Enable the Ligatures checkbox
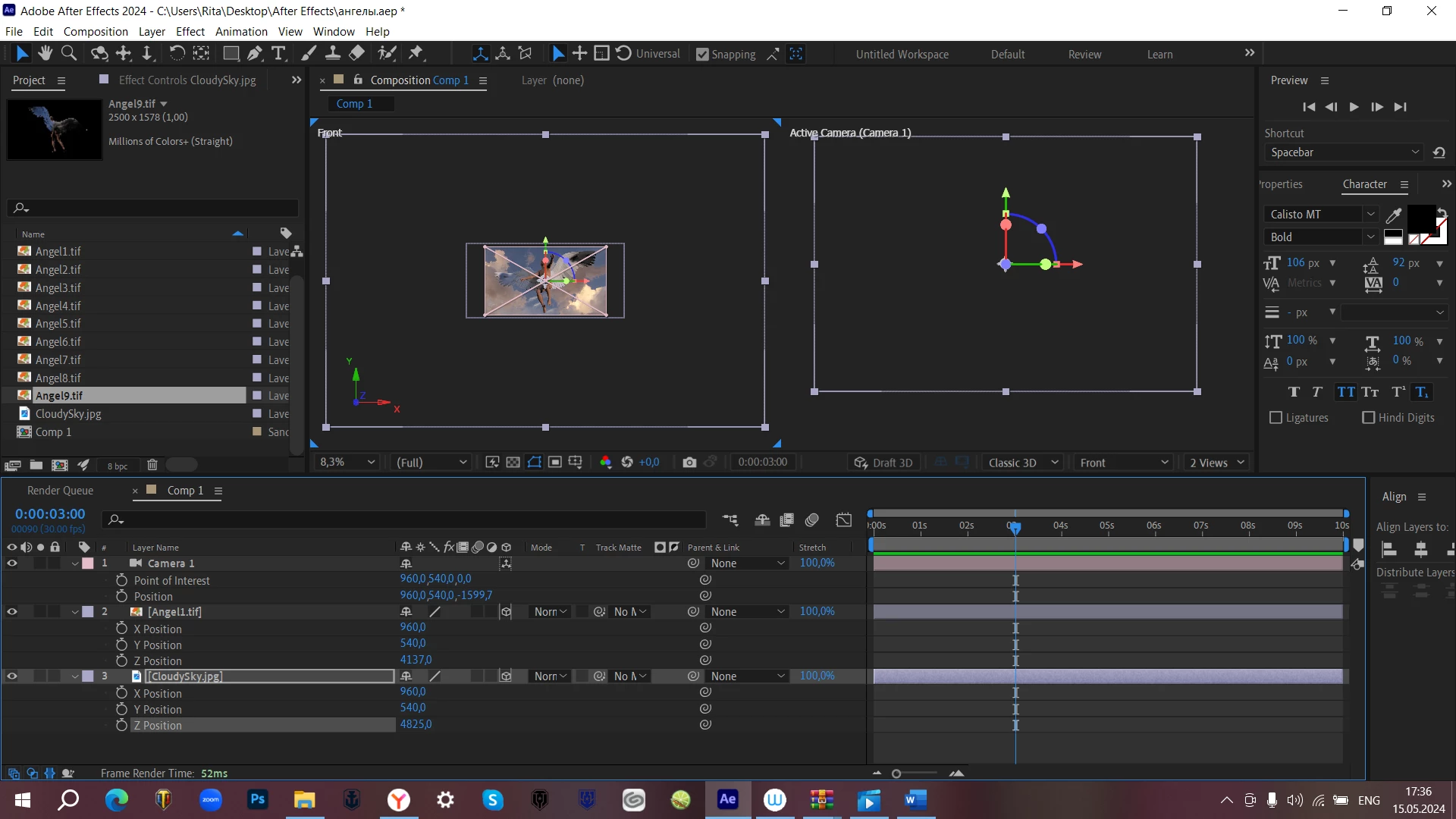This screenshot has height=819, width=1456. tap(1276, 418)
